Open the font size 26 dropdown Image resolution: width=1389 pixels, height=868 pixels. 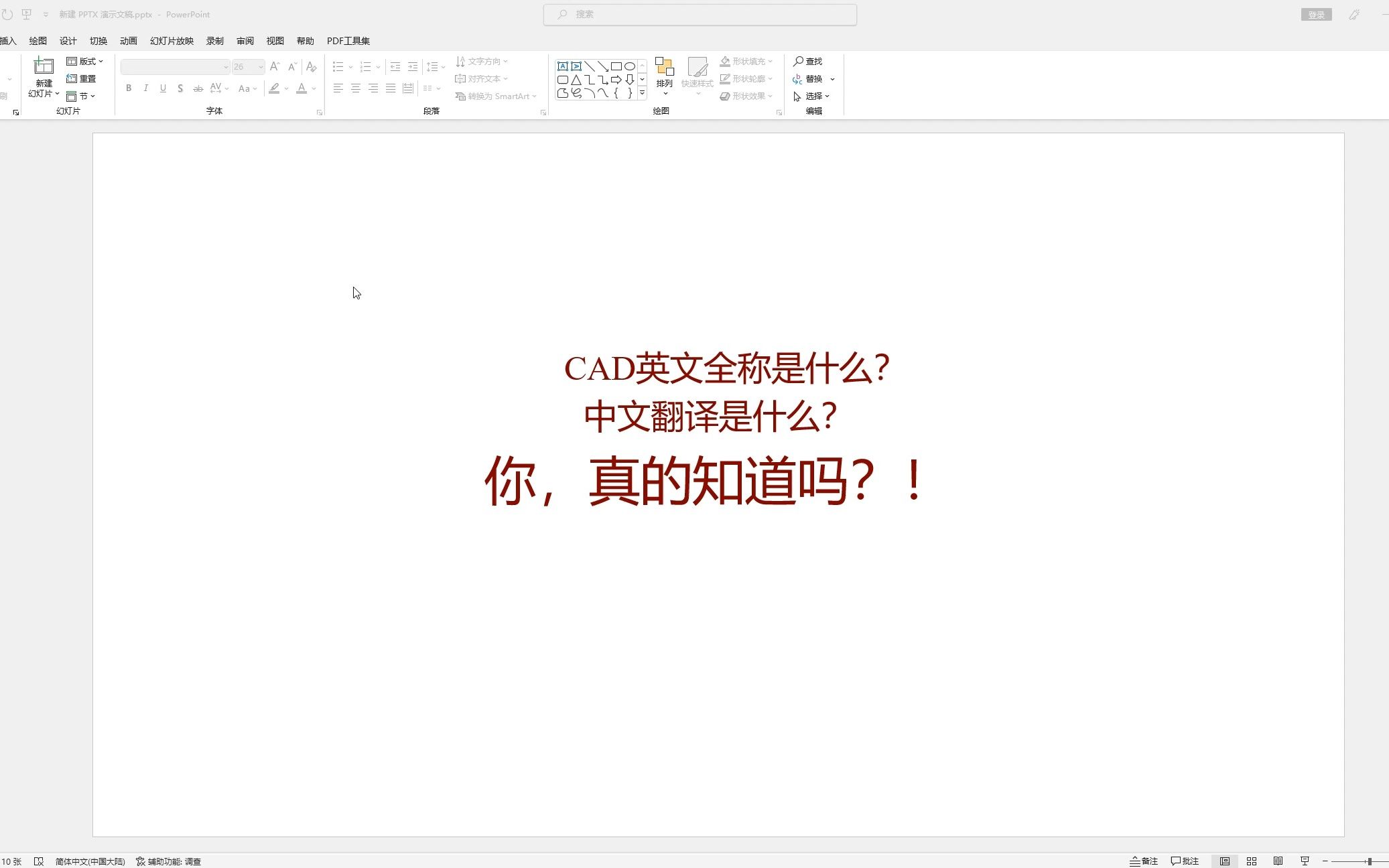(248, 66)
